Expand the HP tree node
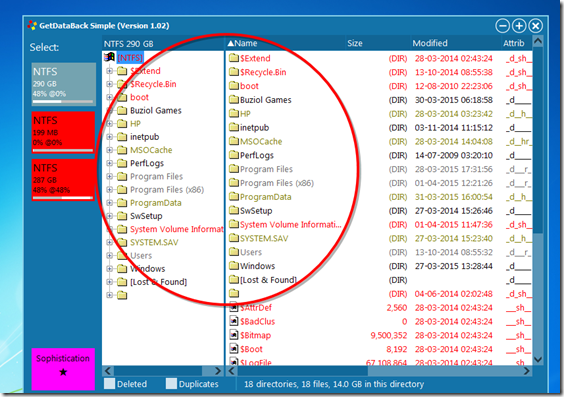This screenshot has width=564, height=397. [x=109, y=124]
